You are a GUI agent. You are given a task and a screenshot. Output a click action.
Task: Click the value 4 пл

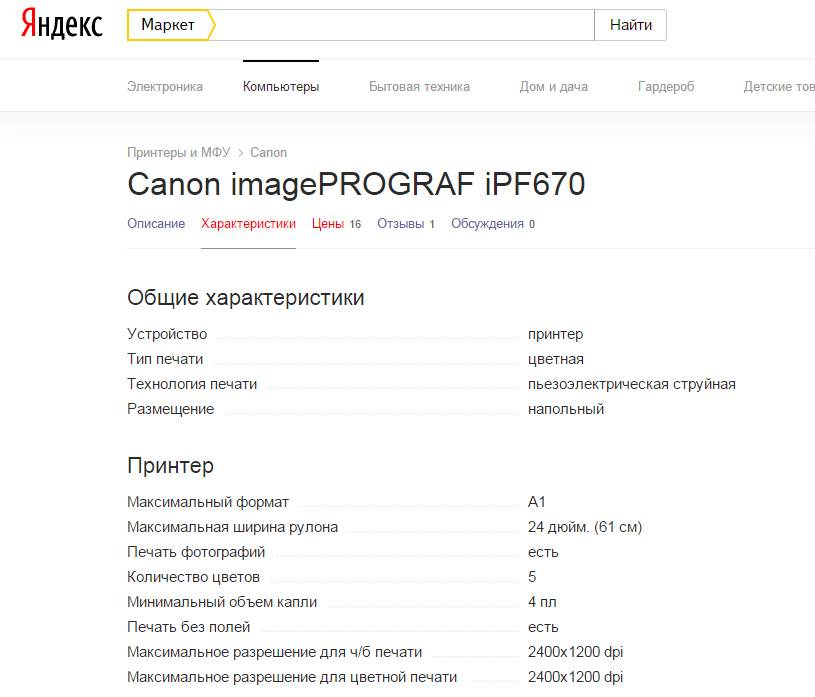[x=542, y=602]
